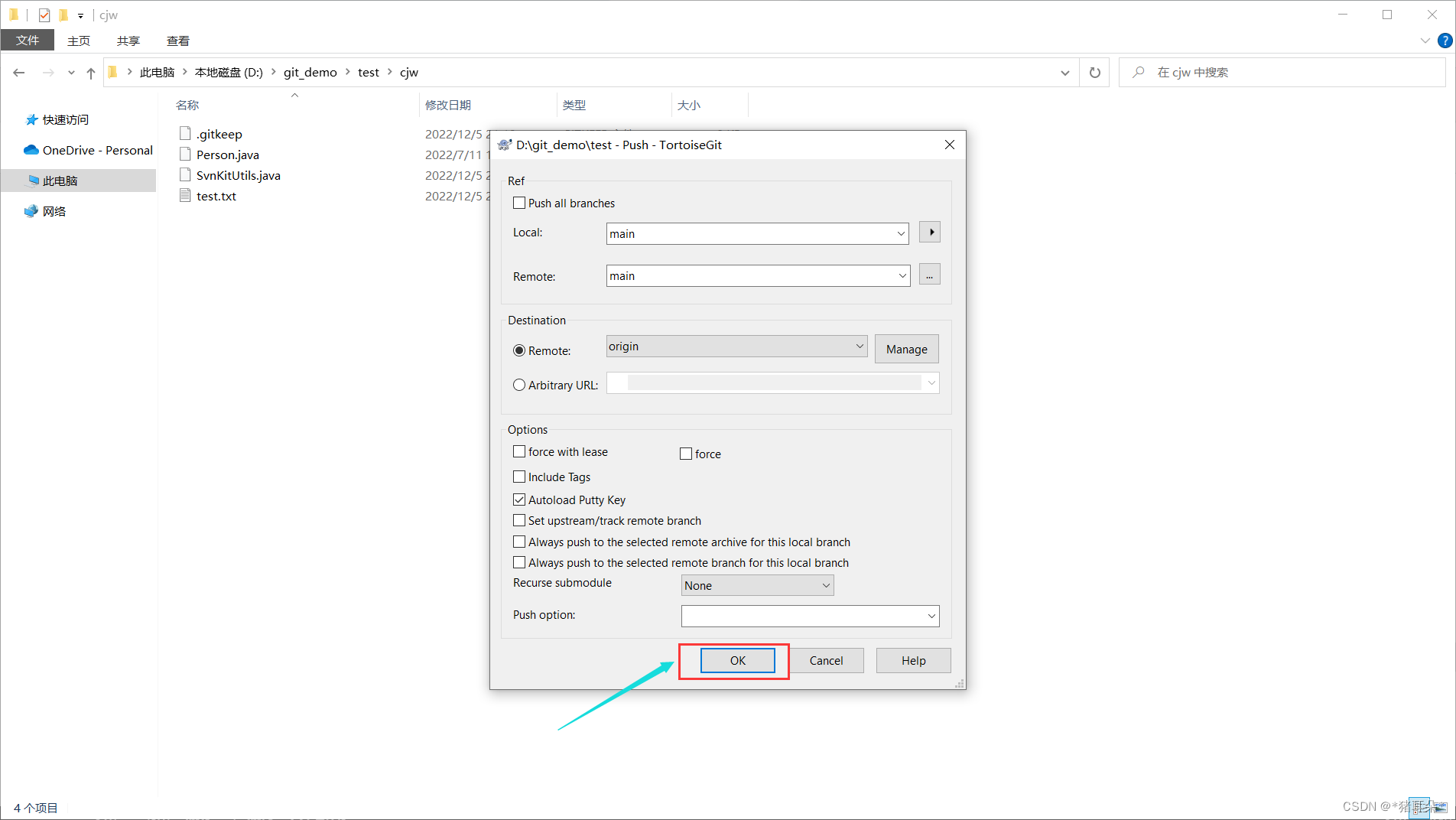
Task: Click the help question mark on the ribbon
Action: pyautogui.click(x=1445, y=40)
